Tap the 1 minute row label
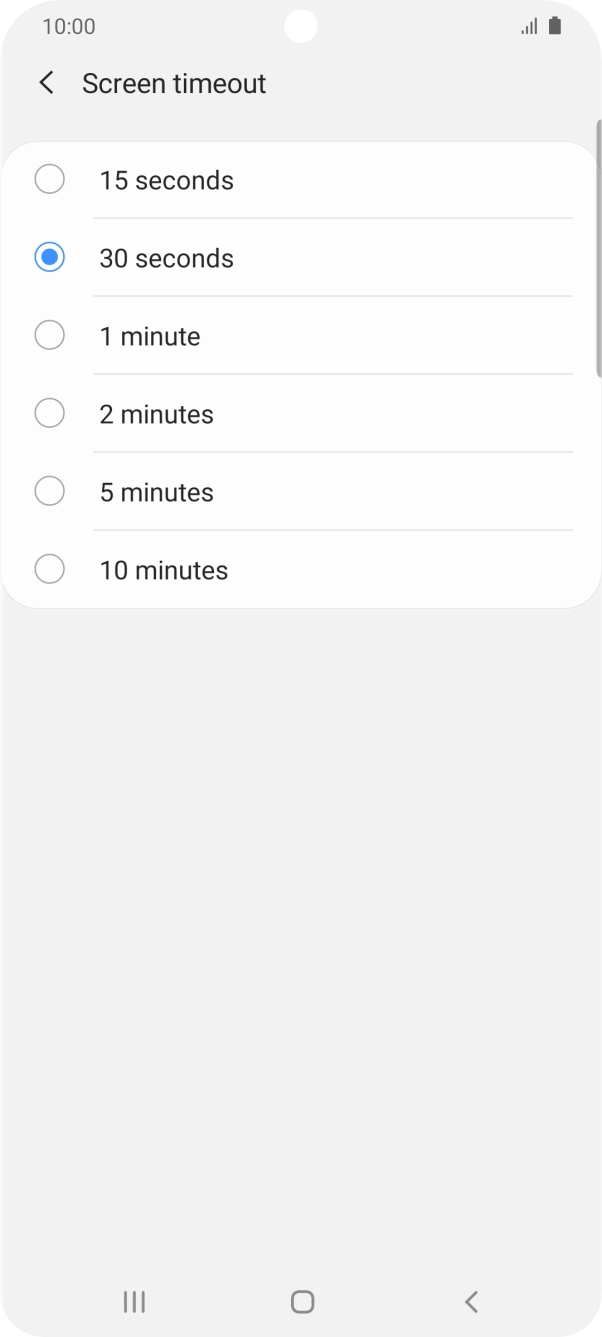This screenshot has height=1337, width=602. coord(150,336)
